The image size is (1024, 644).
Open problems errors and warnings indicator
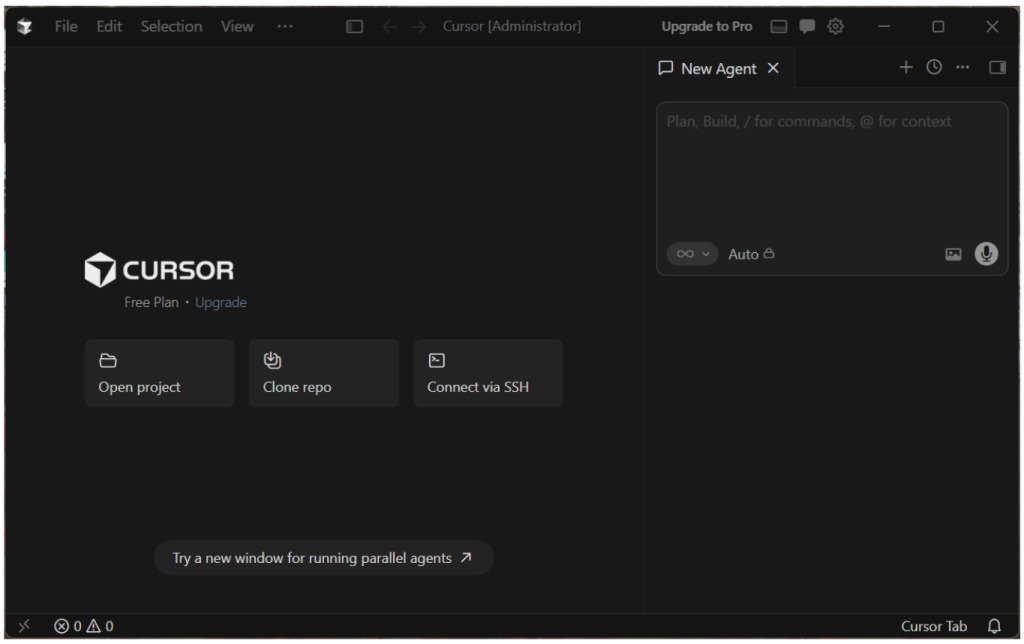(84, 626)
